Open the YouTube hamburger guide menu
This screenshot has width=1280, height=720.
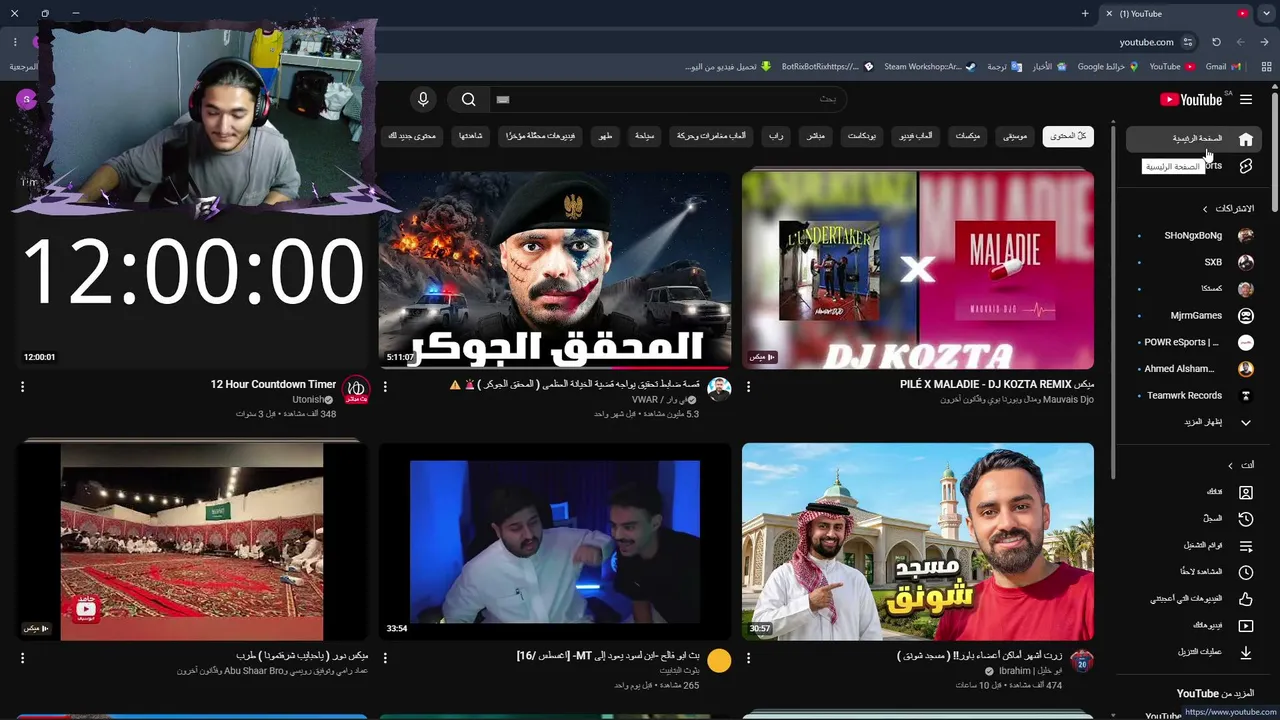[1245, 99]
